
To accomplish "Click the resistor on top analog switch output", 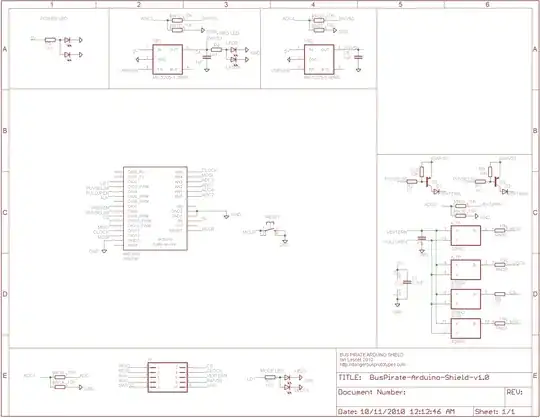I will (x=500, y=230).
